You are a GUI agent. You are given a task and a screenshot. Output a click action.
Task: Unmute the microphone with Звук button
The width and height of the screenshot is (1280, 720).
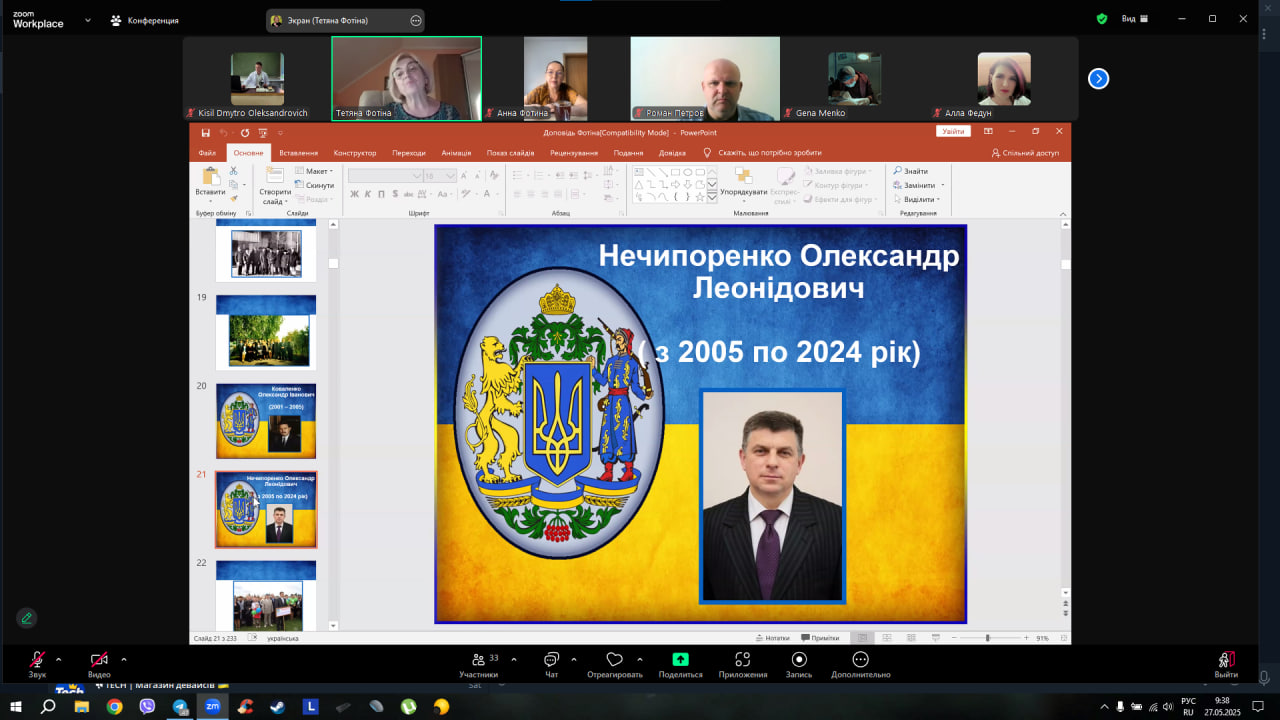(37, 660)
